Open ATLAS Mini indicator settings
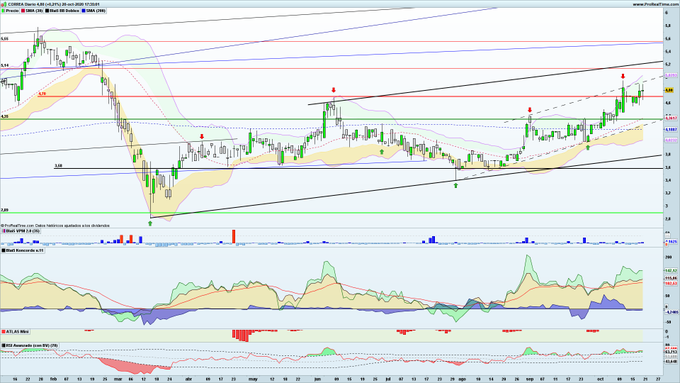 coord(16,332)
